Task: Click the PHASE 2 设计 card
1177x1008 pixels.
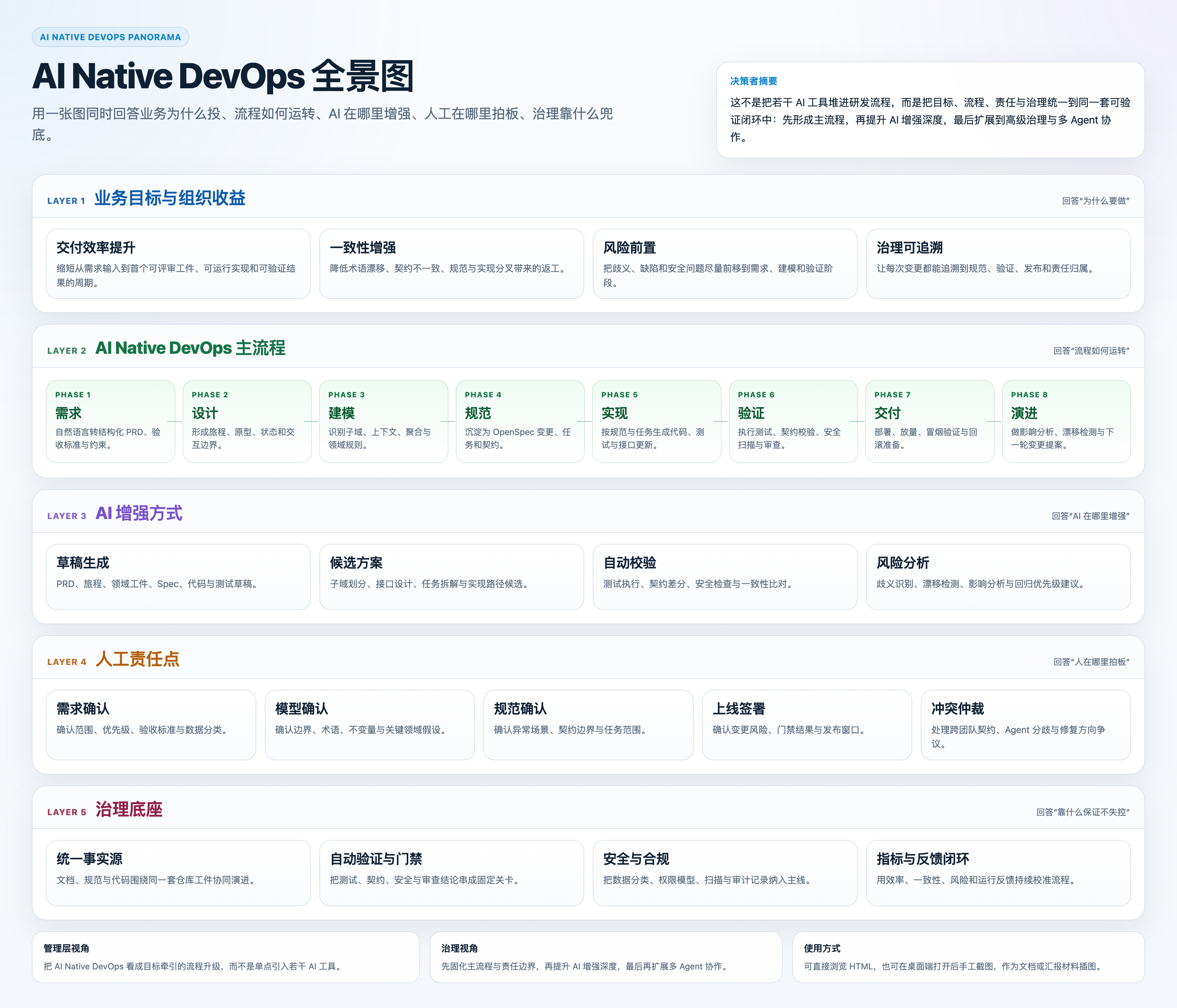Action: [247, 421]
